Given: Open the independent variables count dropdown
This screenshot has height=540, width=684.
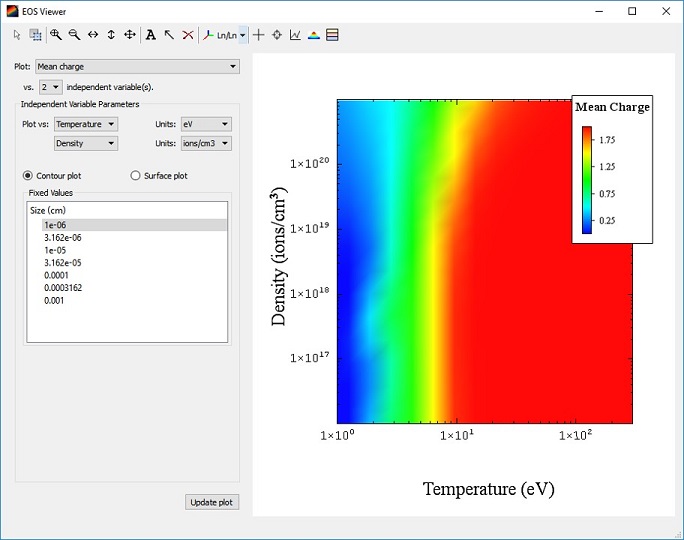Looking at the screenshot, I should pyautogui.click(x=50, y=87).
